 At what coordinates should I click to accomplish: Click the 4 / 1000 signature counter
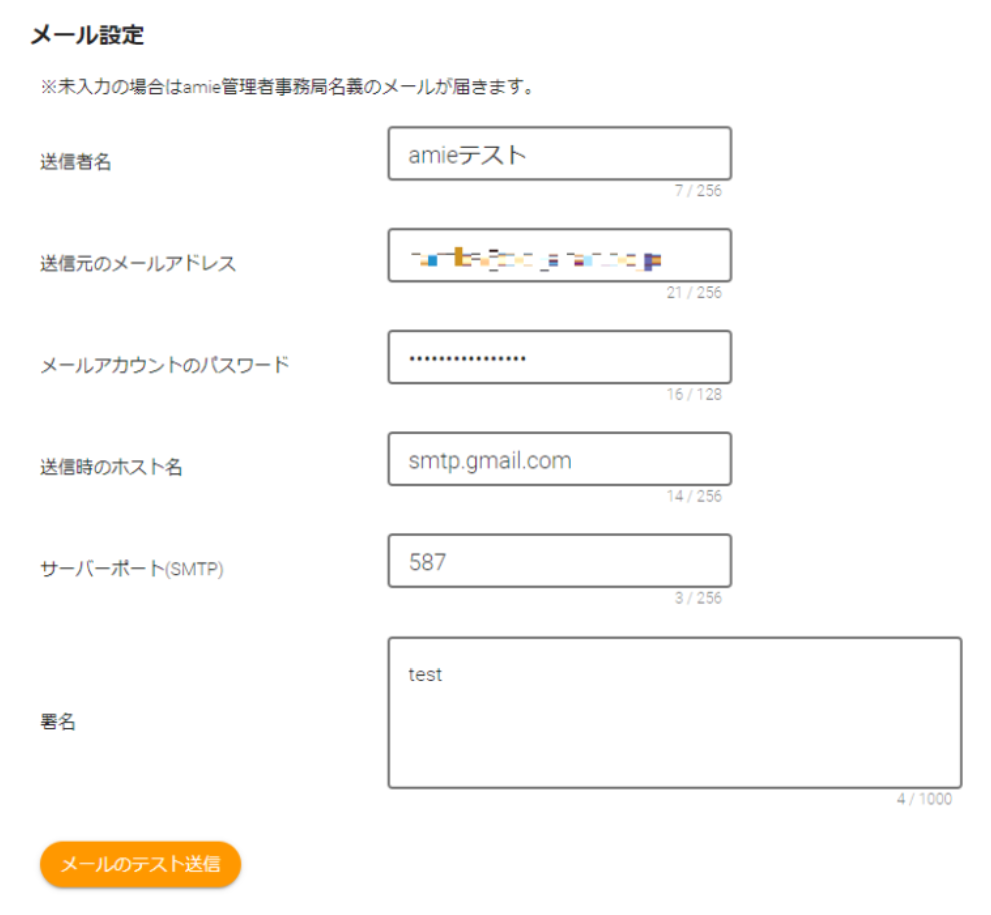[x=923, y=800]
